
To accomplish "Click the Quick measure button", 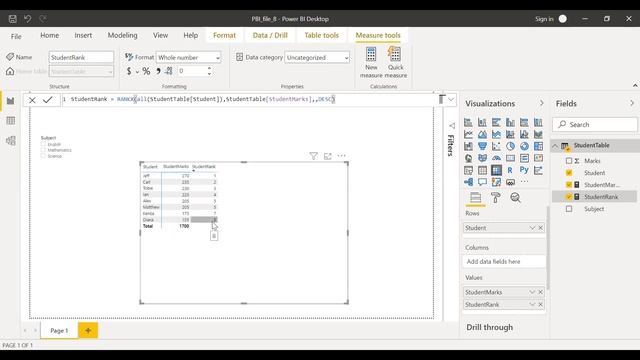I will (x=395, y=62).
